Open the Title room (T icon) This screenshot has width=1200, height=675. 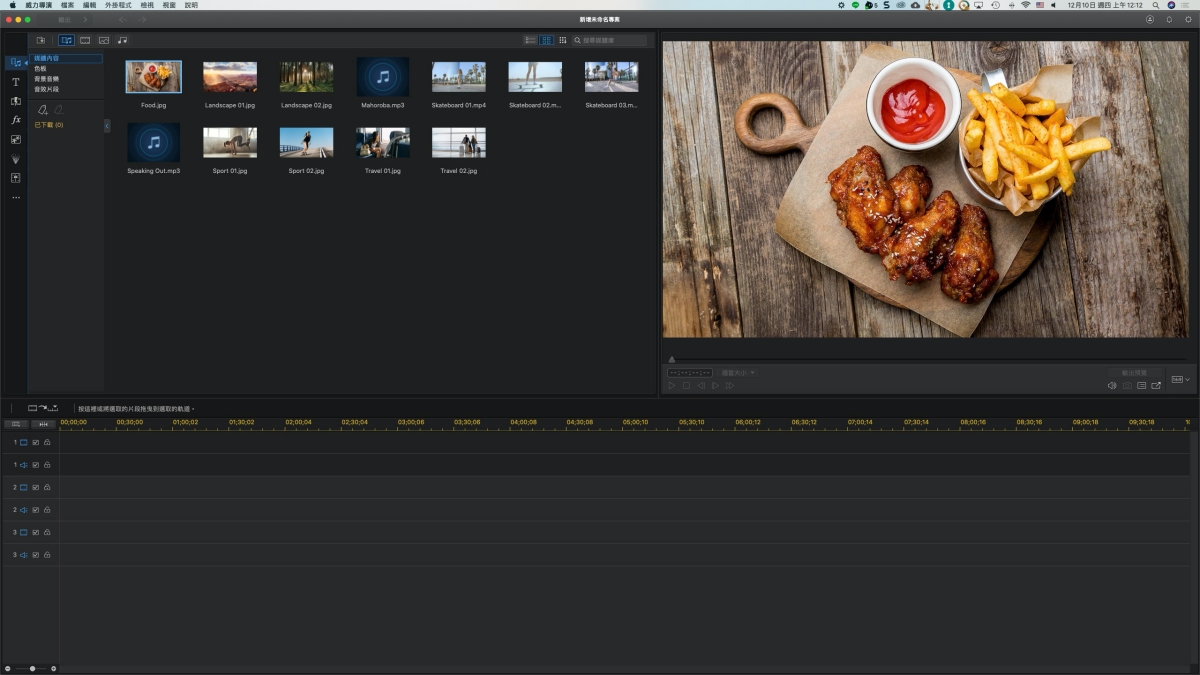coord(15,82)
